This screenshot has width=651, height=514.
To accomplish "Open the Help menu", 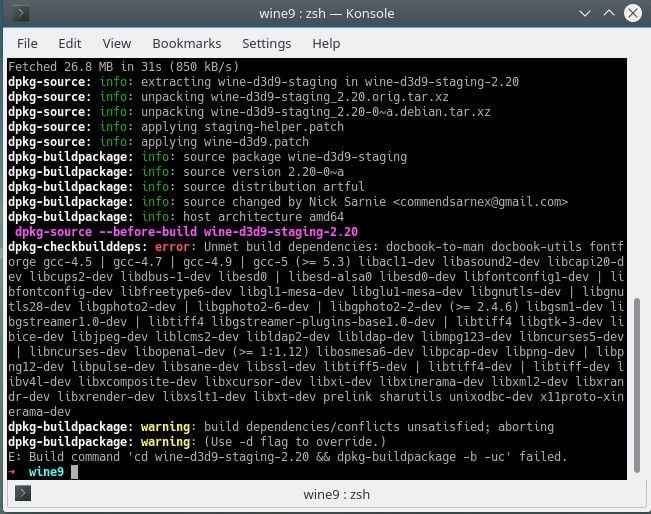I will (x=326, y=44).
